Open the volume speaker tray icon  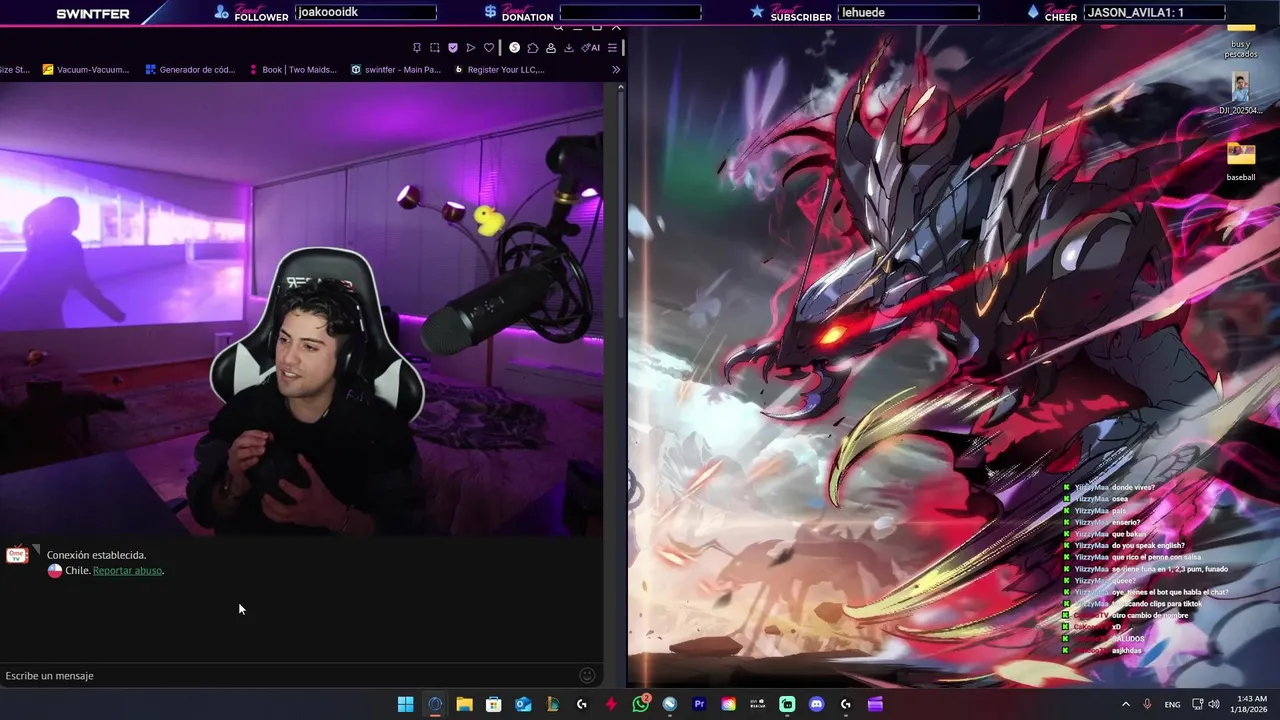point(1214,704)
